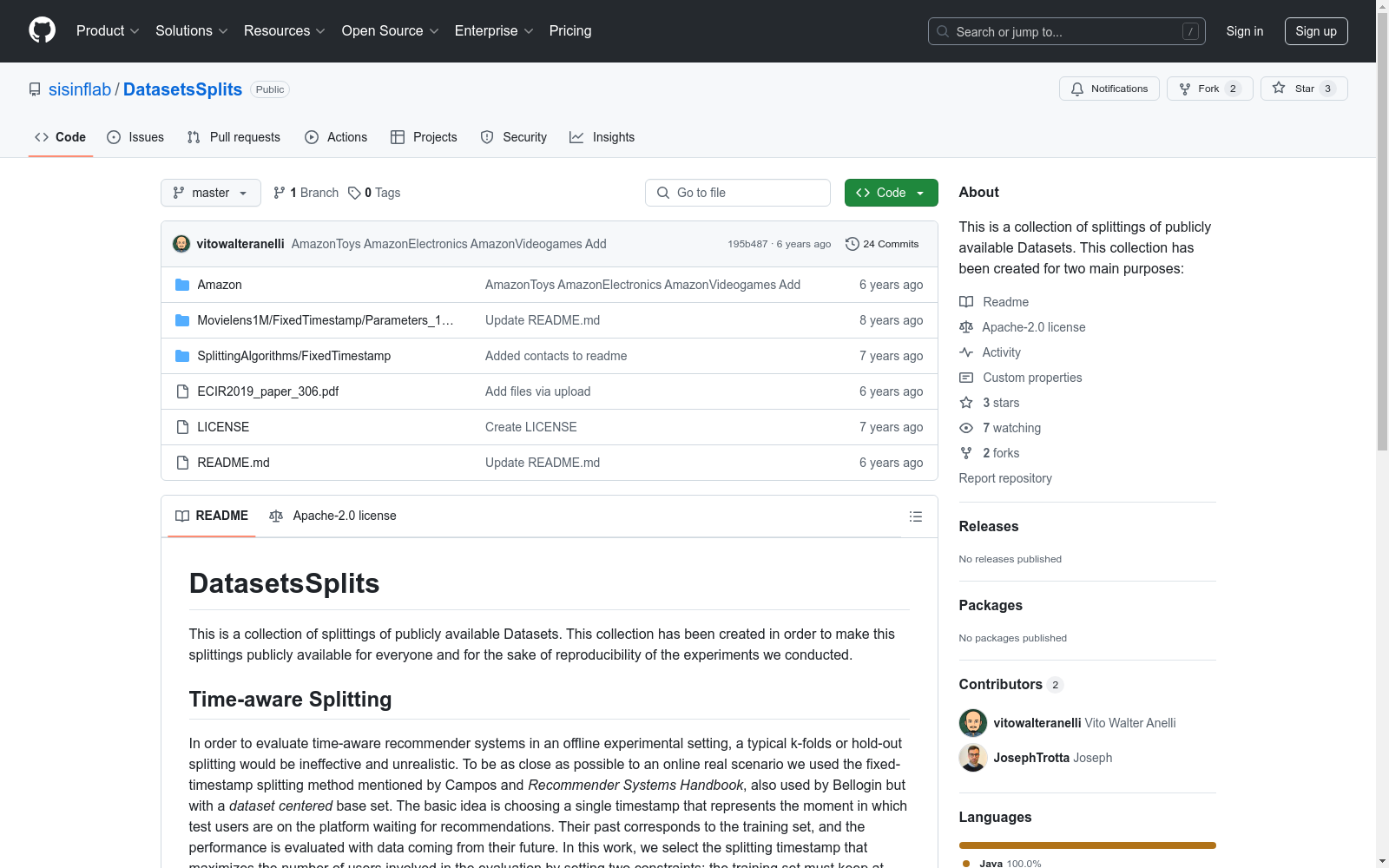This screenshot has height=868, width=1389.
Task: Select the Apache-2.0 license tab
Action: 332,516
